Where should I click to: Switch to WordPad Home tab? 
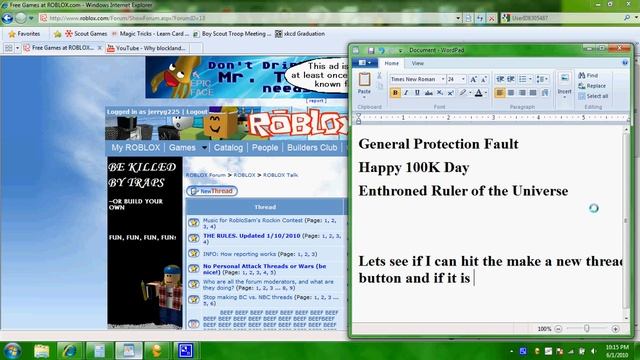point(391,63)
